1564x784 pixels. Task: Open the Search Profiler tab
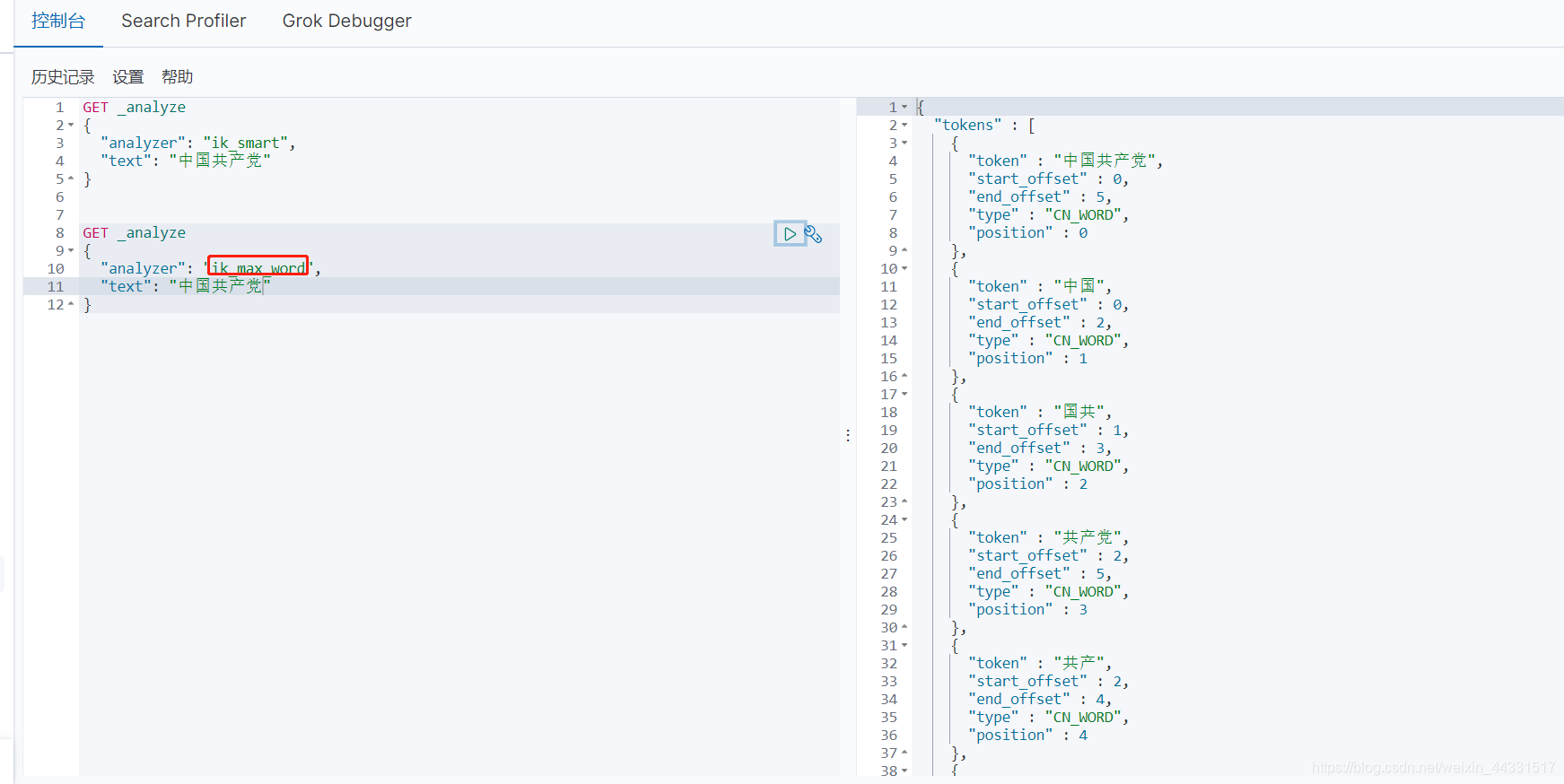(183, 21)
